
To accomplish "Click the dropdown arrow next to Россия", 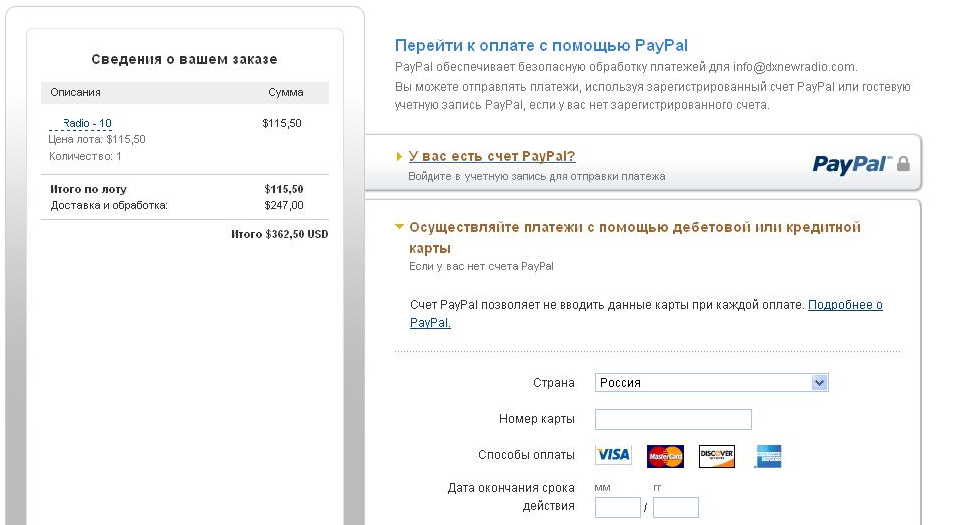I will pyautogui.click(x=819, y=383).
